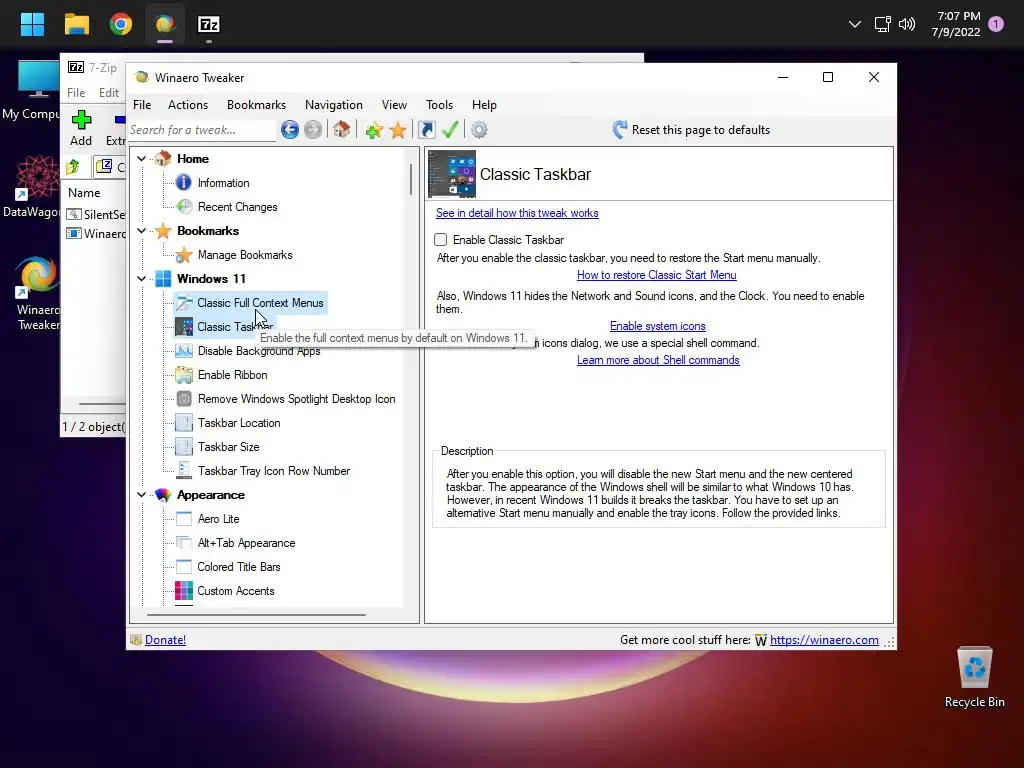Click the green Add button in 7-Zip
1024x768 pixels.
pos(81,128)
